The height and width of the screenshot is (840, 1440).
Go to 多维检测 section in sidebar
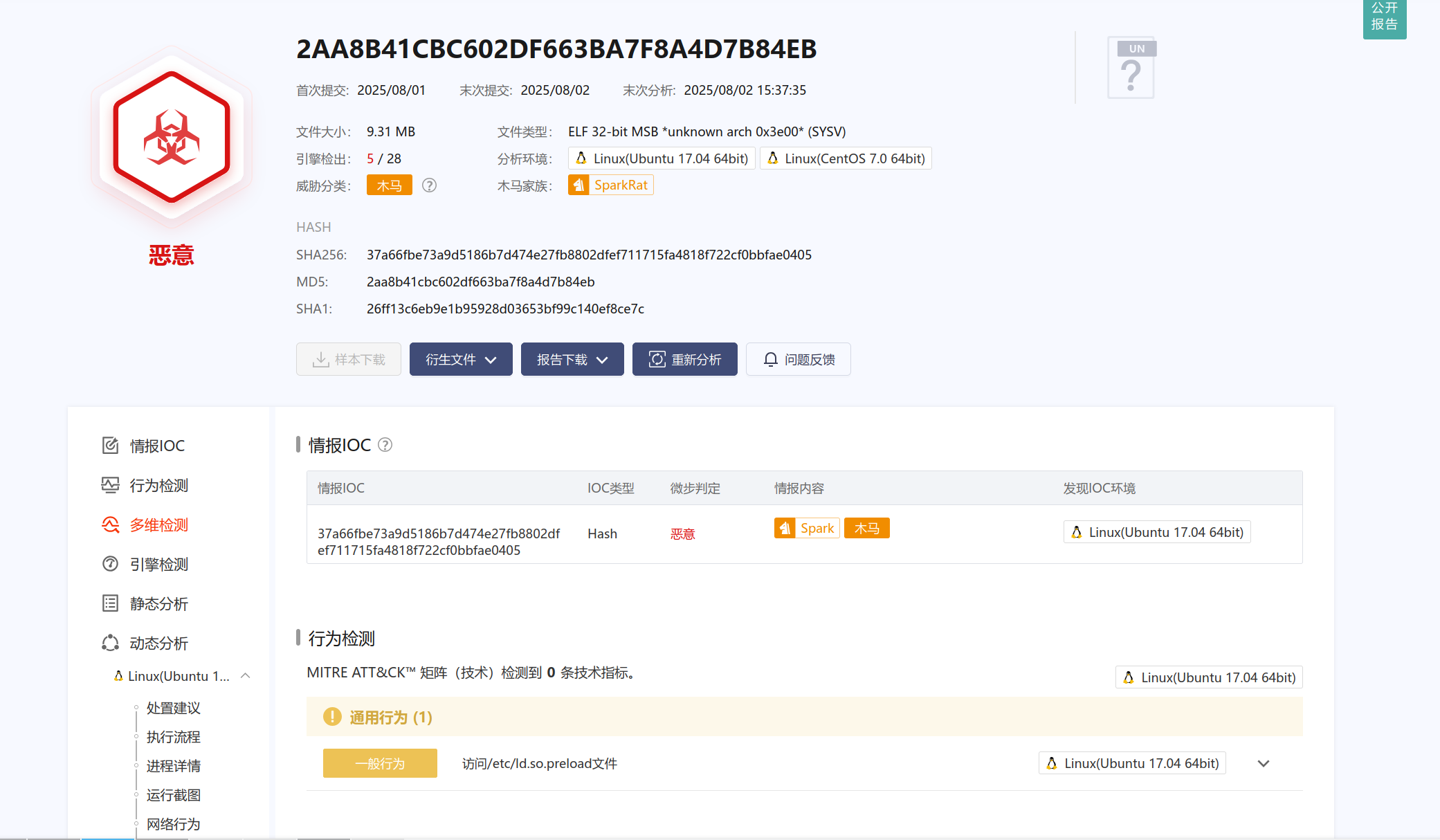tap(158, 524)
